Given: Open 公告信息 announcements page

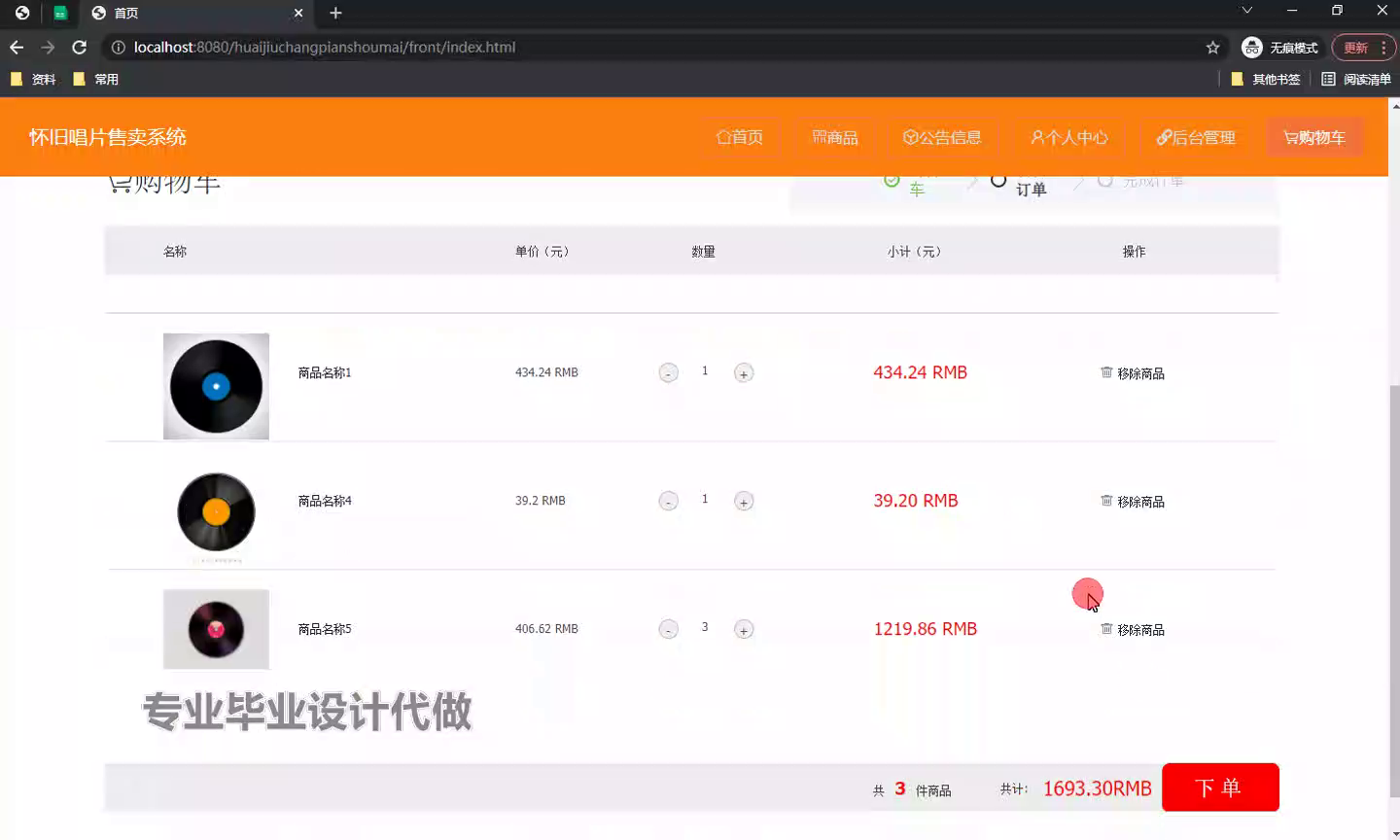Looking at the screenshot, I should pos(942,137).
